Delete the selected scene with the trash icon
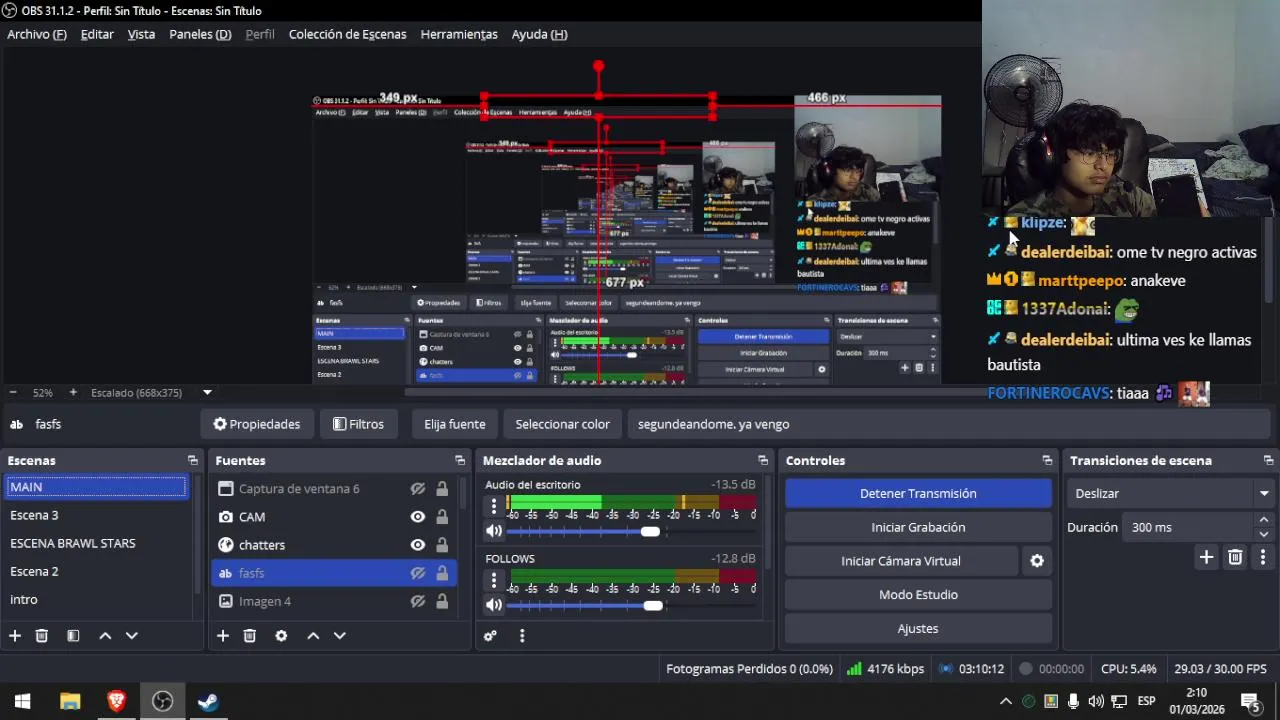Image resolution: width=1280 pixels, height=720 pixels. (x=42, y=636)
